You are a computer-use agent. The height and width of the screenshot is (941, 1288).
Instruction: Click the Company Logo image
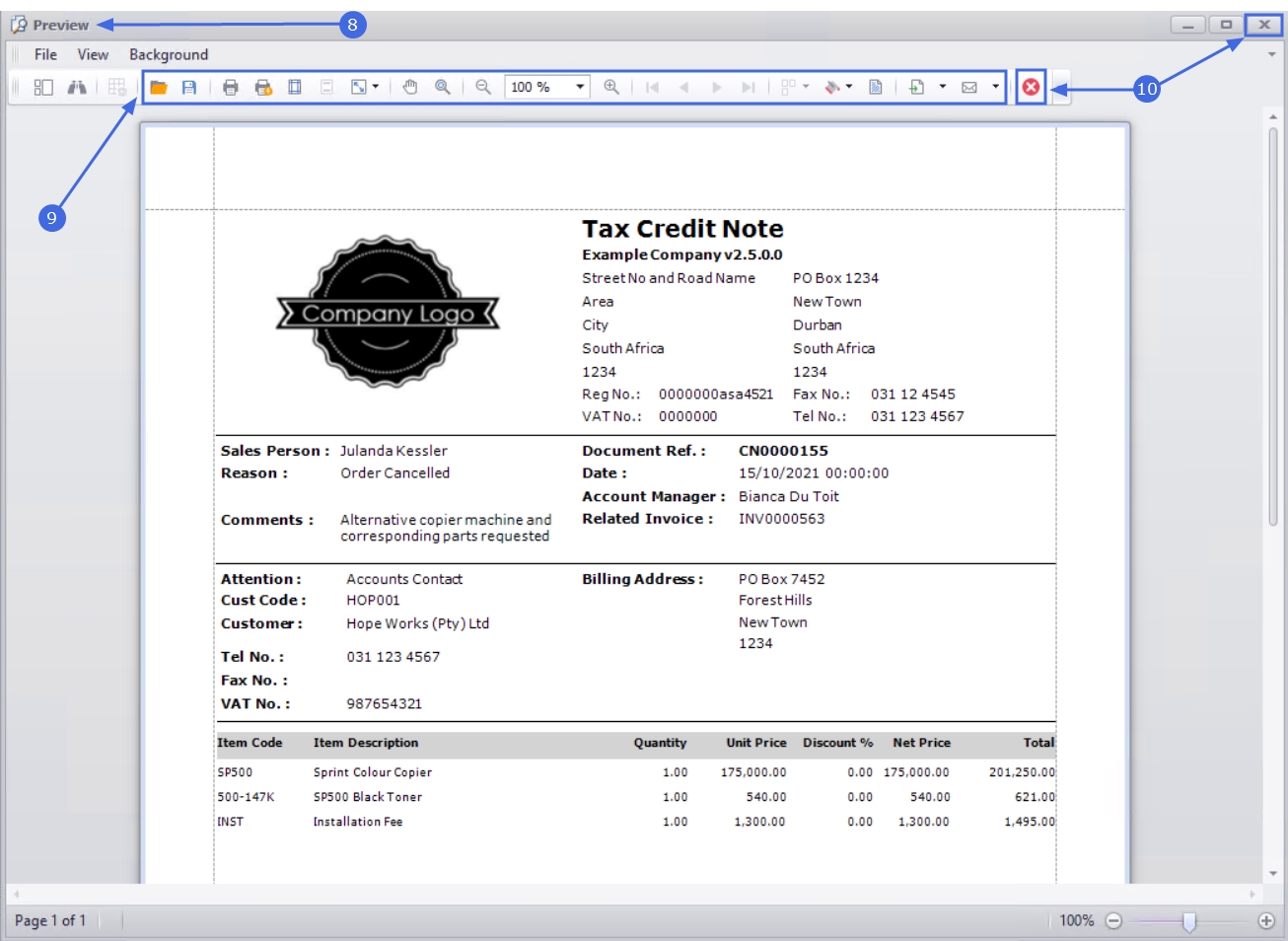[388, 312]
